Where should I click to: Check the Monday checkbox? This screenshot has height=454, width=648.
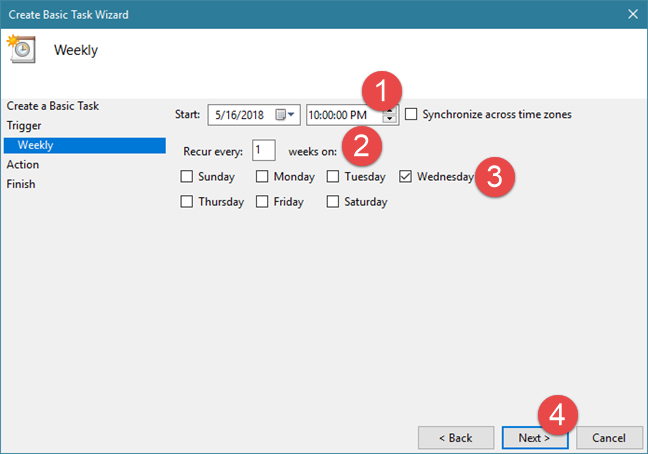tap(262, 177)
